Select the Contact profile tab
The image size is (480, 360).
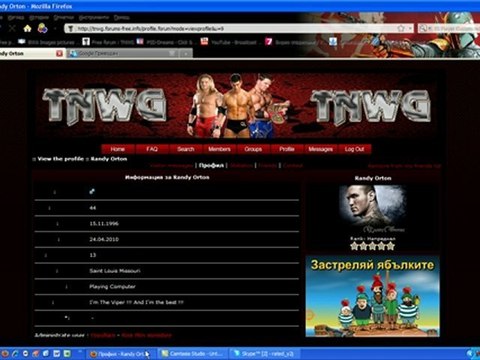[293, 165]
